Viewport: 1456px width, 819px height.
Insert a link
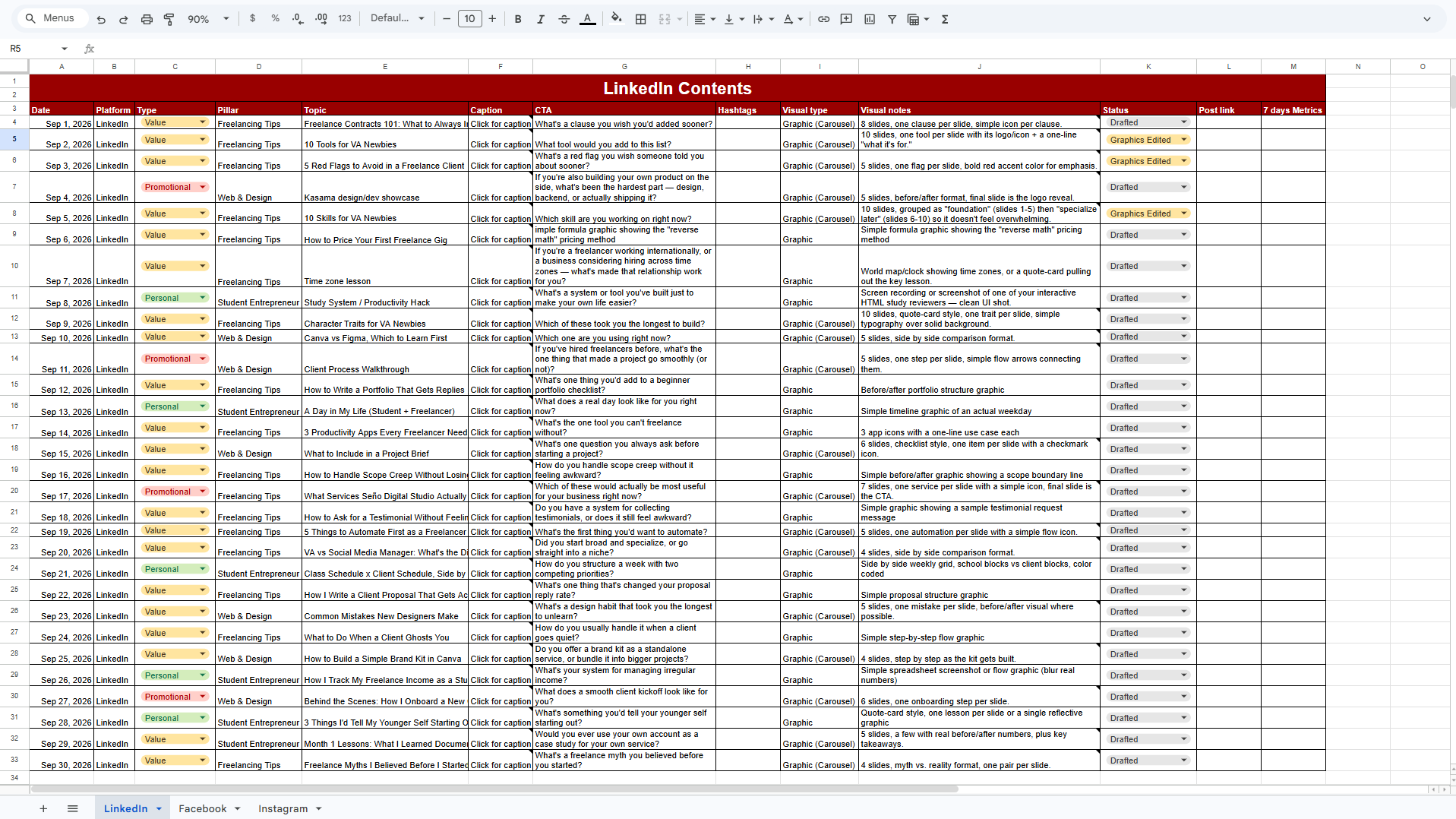coord(823,19)
